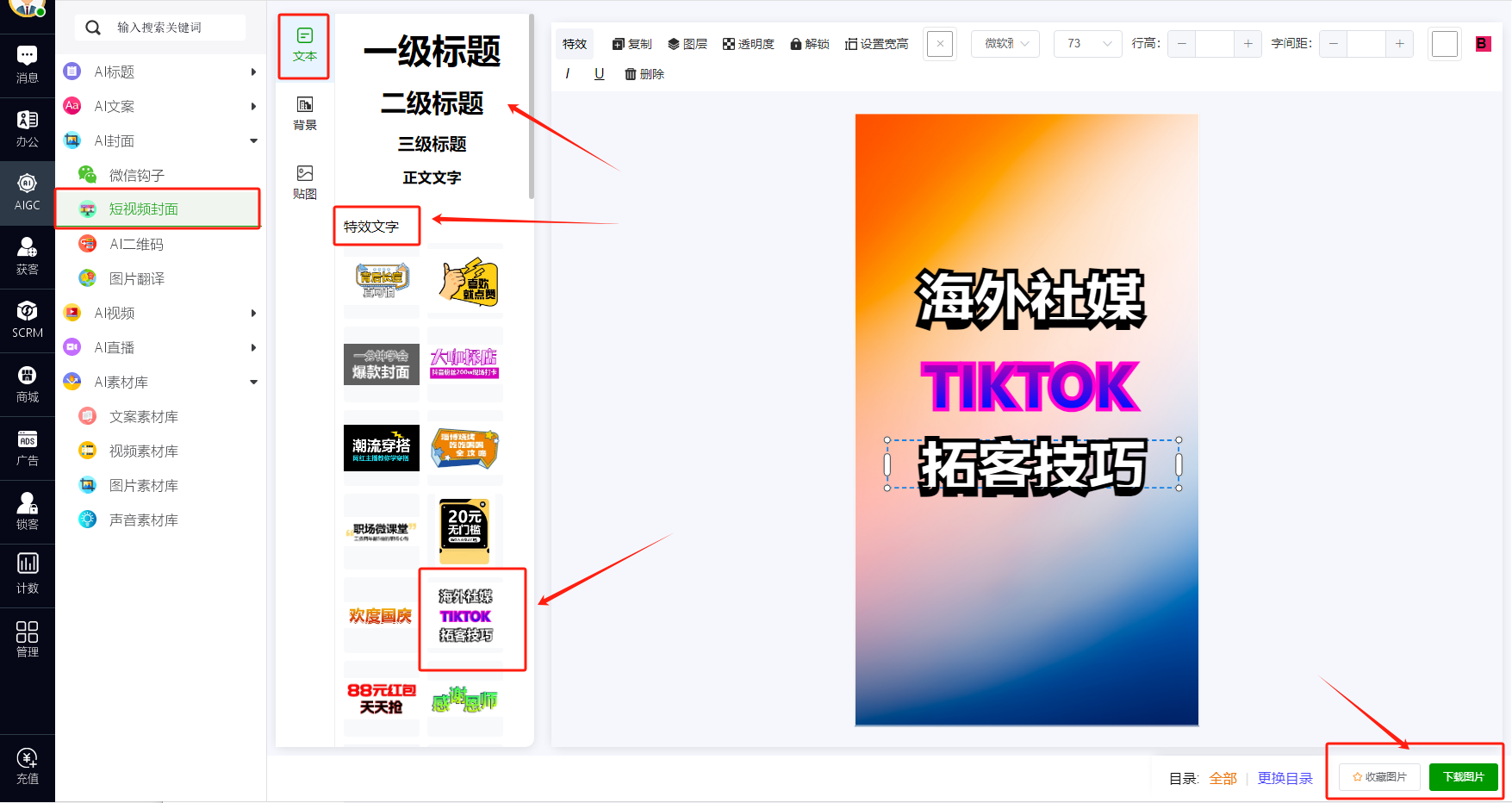Select 短视频封面 menu item
1512x803 pixels.
point(159,209)
